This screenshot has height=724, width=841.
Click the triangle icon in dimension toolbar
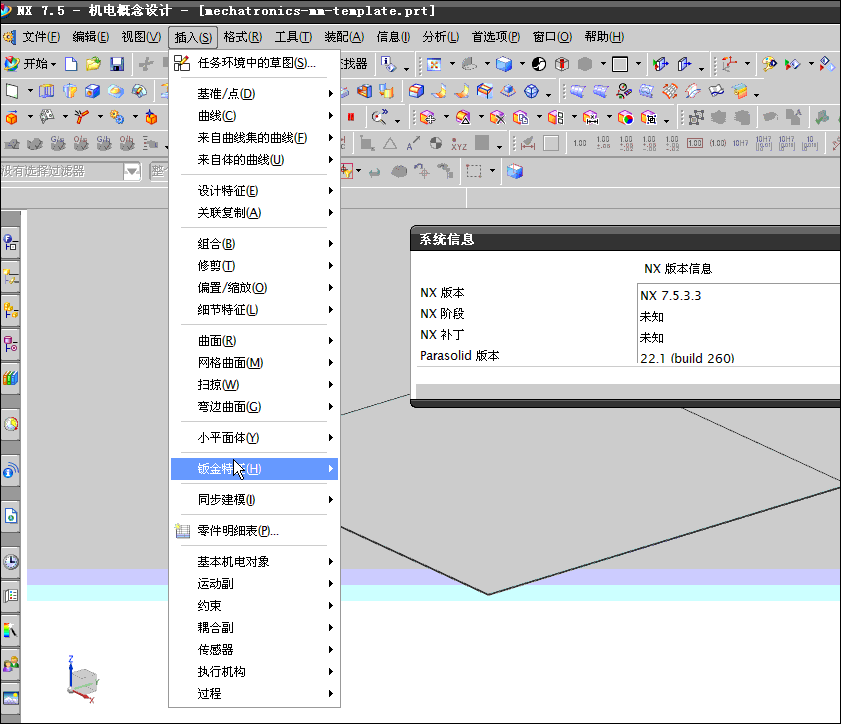point(390,144)
